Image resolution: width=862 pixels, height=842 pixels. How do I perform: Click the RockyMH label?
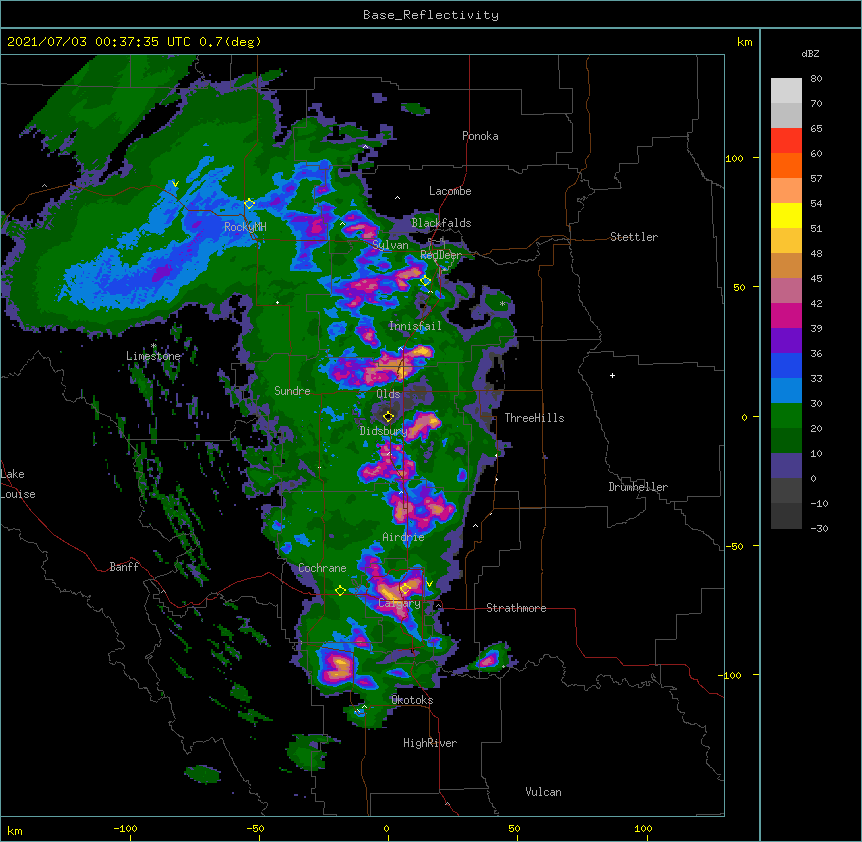(x=245, y=226)
